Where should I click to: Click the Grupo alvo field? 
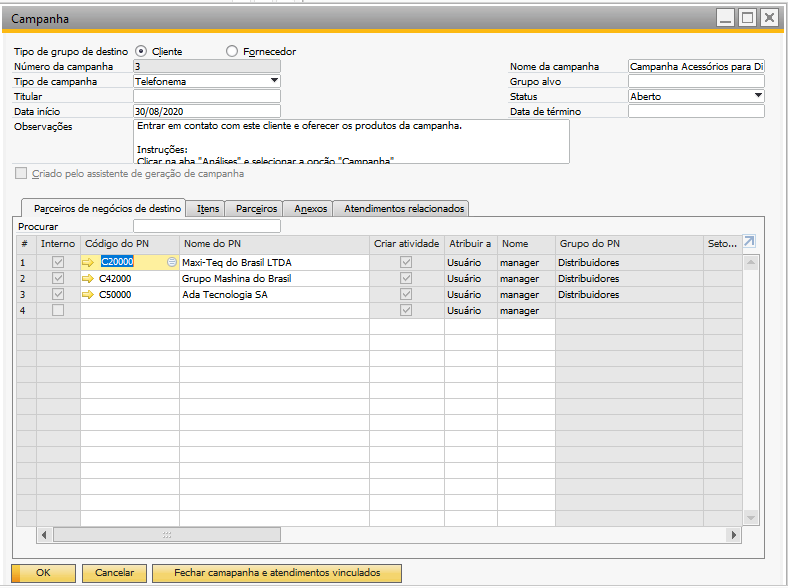696,81
